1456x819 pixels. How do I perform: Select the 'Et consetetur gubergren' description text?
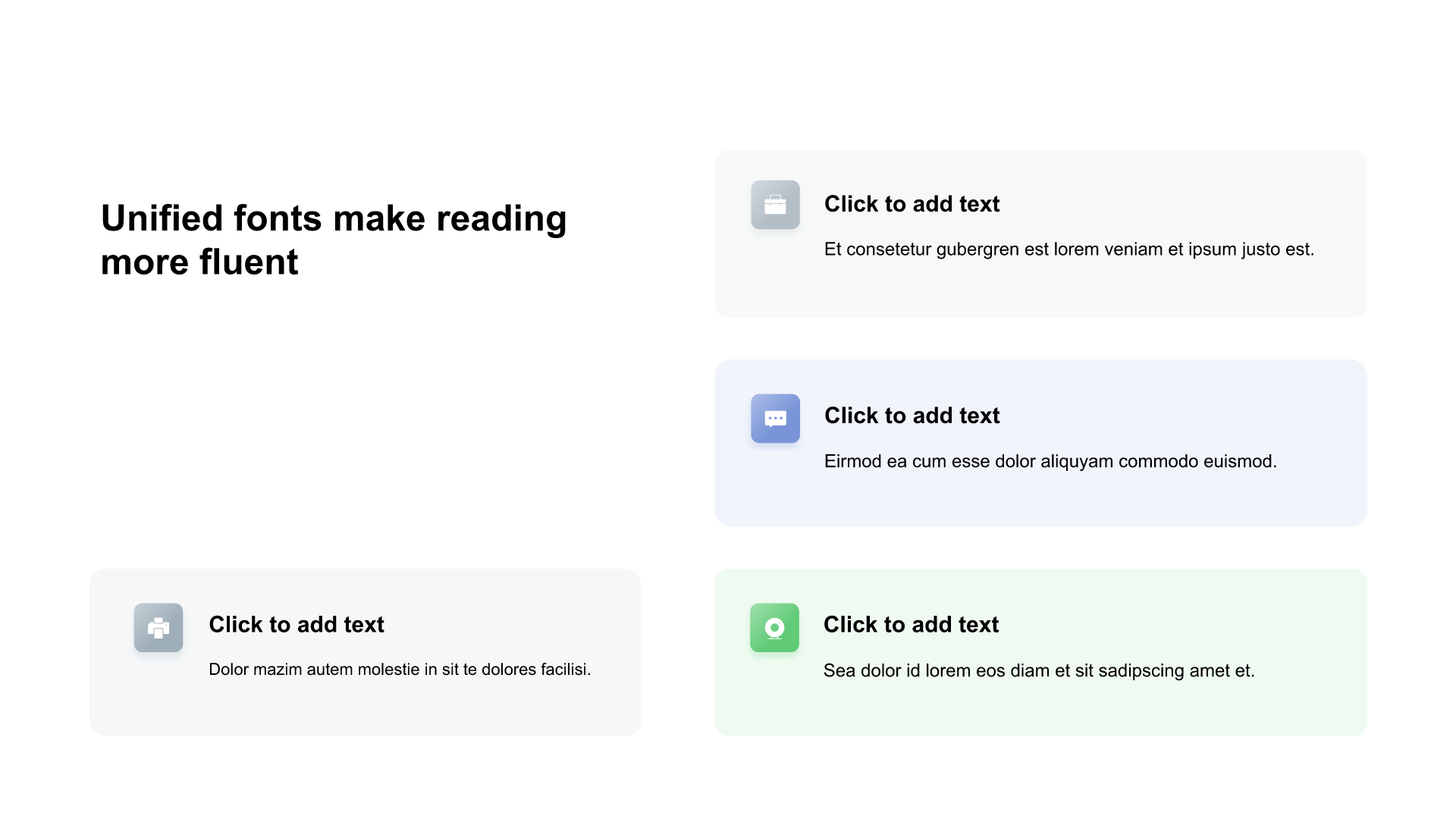1069,249
